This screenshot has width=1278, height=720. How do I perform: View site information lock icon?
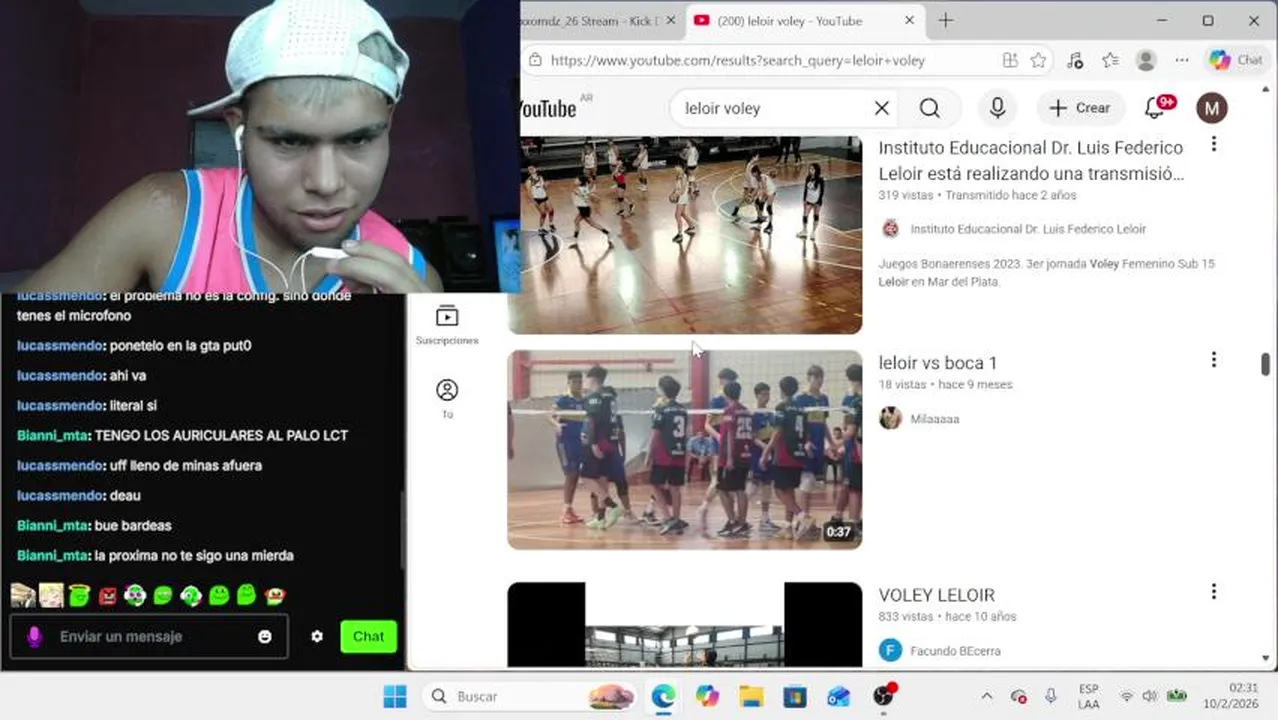(534, 60)
